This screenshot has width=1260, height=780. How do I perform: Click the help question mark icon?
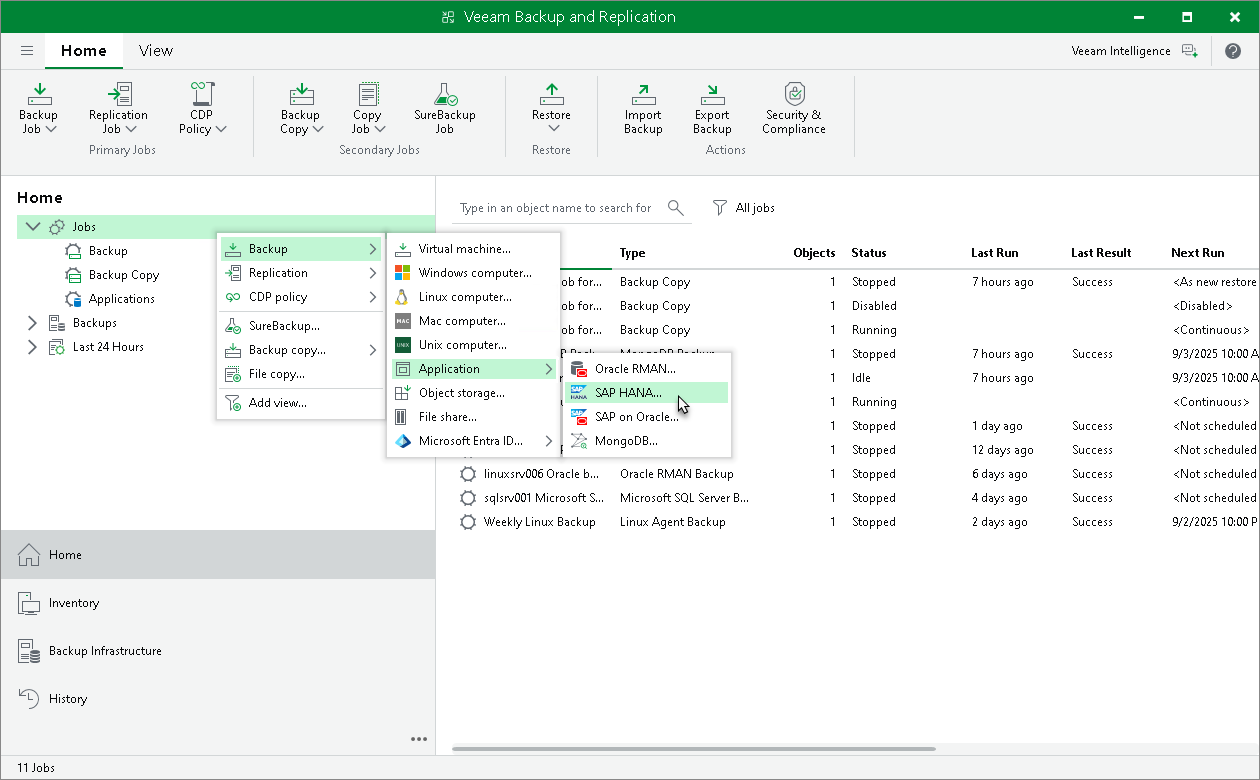(x=1232, y=51)
